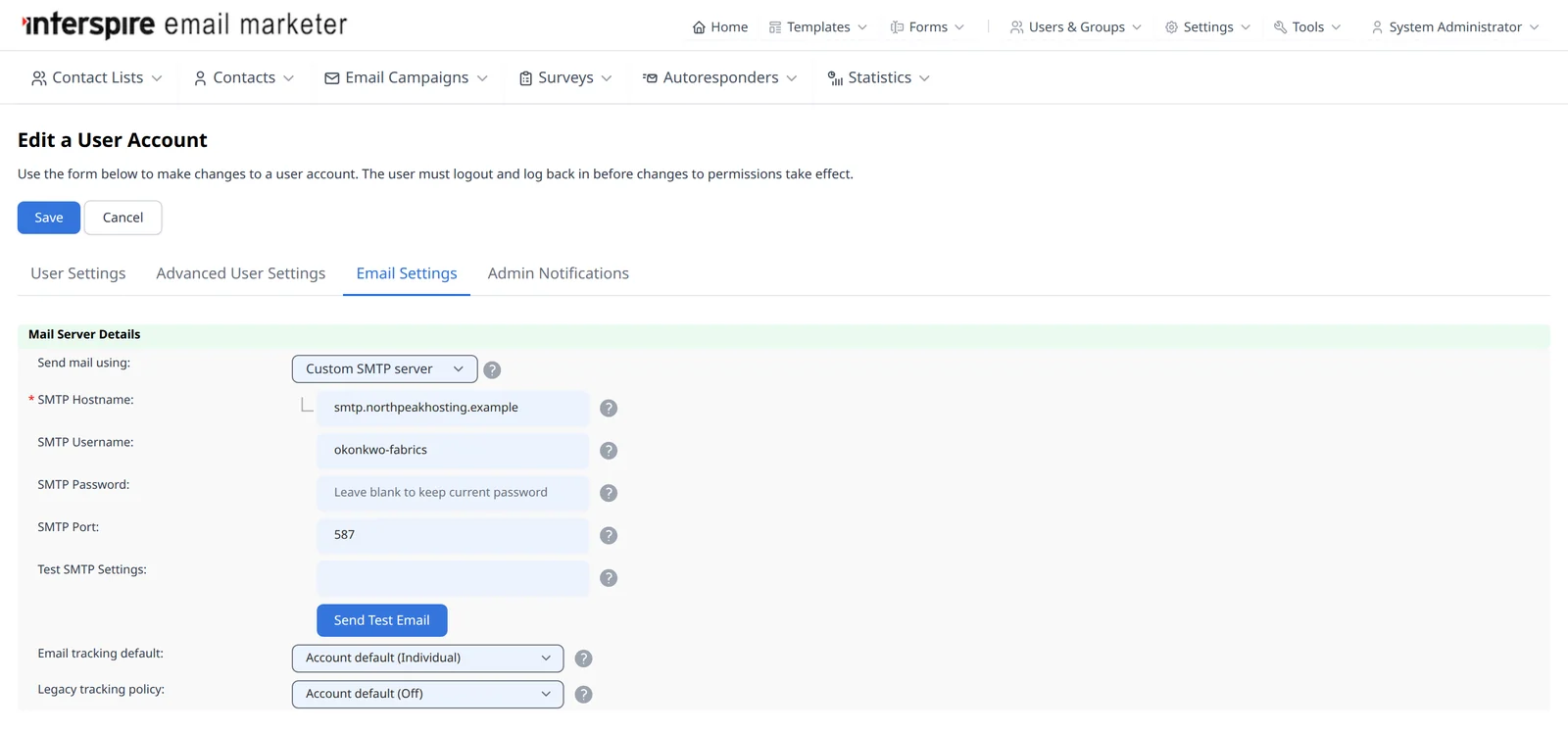Click the Forms icon in top navigation
Image resolution: width=1568 pixels, height=732 pixels.
click(897, 27)
